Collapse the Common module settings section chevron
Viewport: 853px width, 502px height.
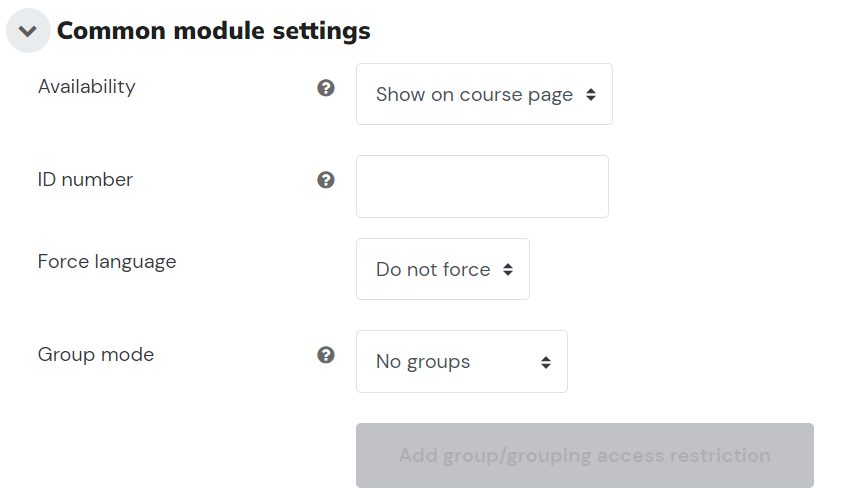pos(28,31)
